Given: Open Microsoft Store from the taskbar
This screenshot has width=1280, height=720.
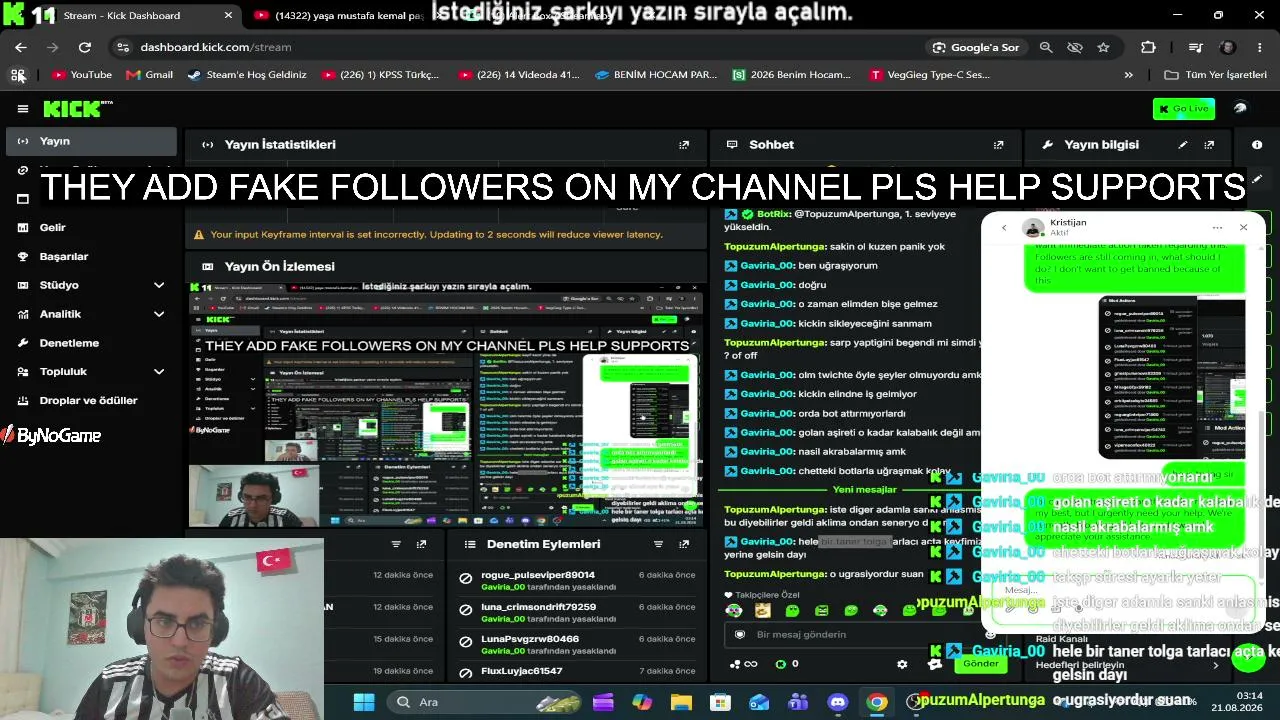Looking at the screenshot, I should coord(720,702).
